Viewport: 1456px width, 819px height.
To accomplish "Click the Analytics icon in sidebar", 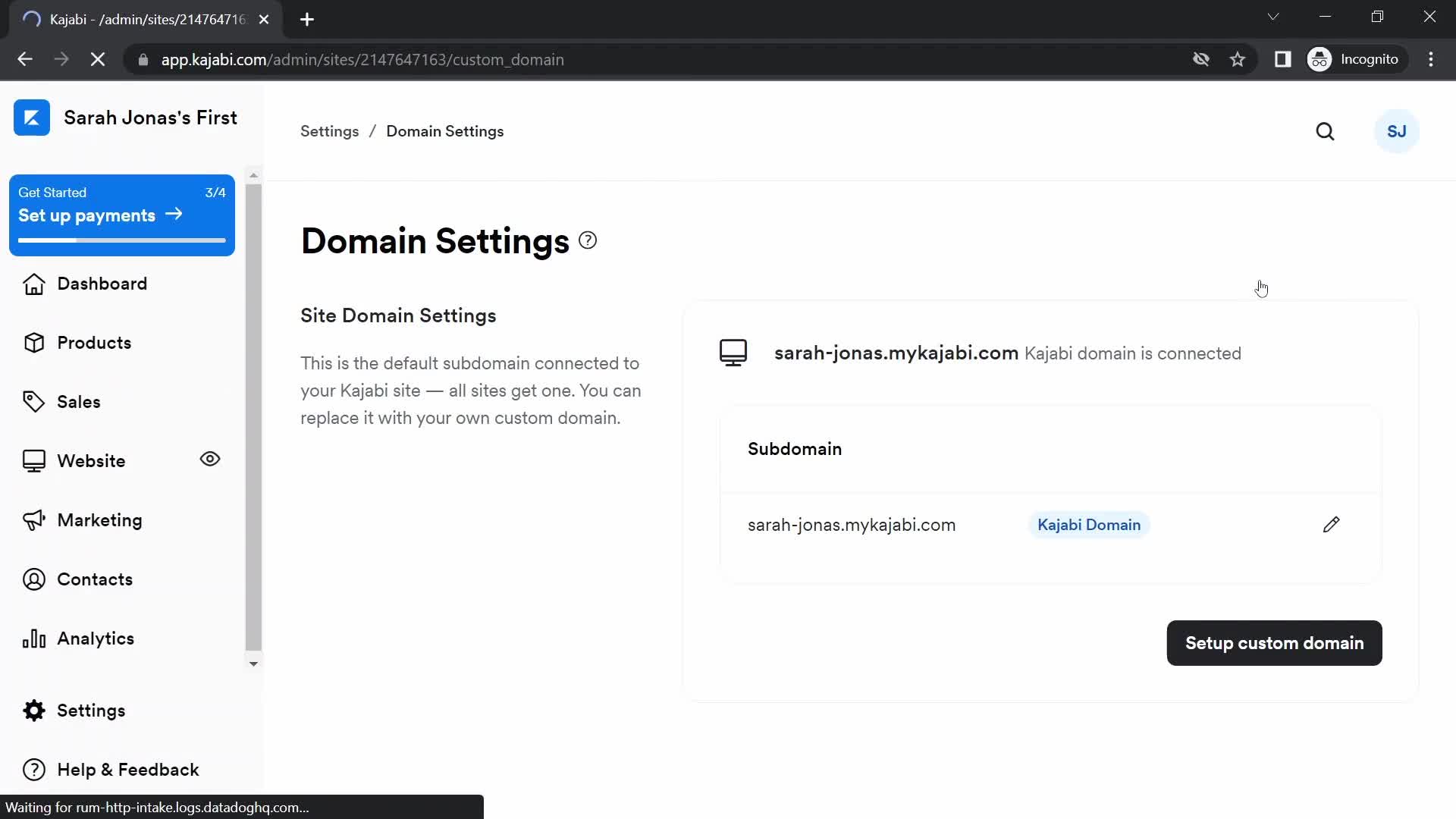I will [x=34, y=638].
